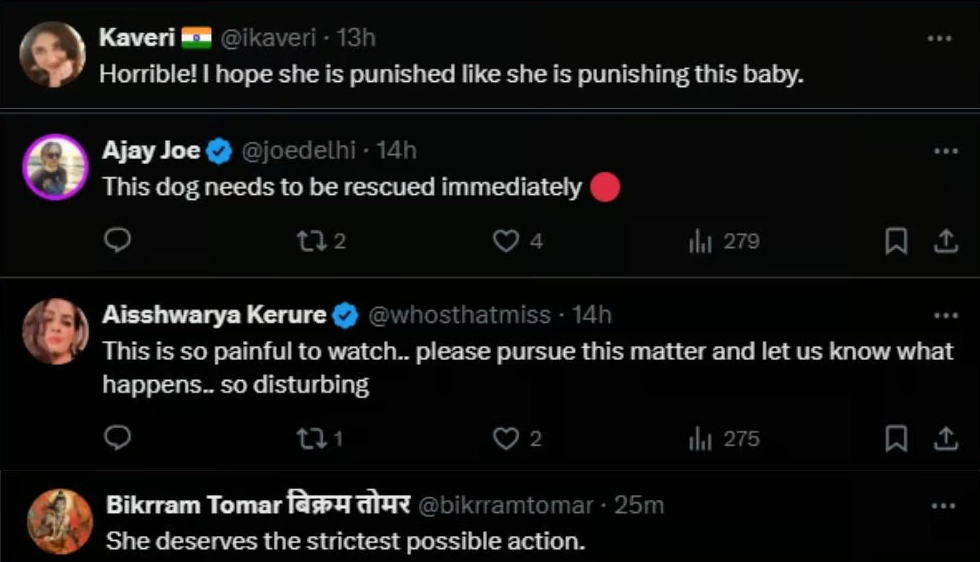Like Ajay Joe's tweet
Image resolution: width=980 pixels, height=562 pixels.
508,241
